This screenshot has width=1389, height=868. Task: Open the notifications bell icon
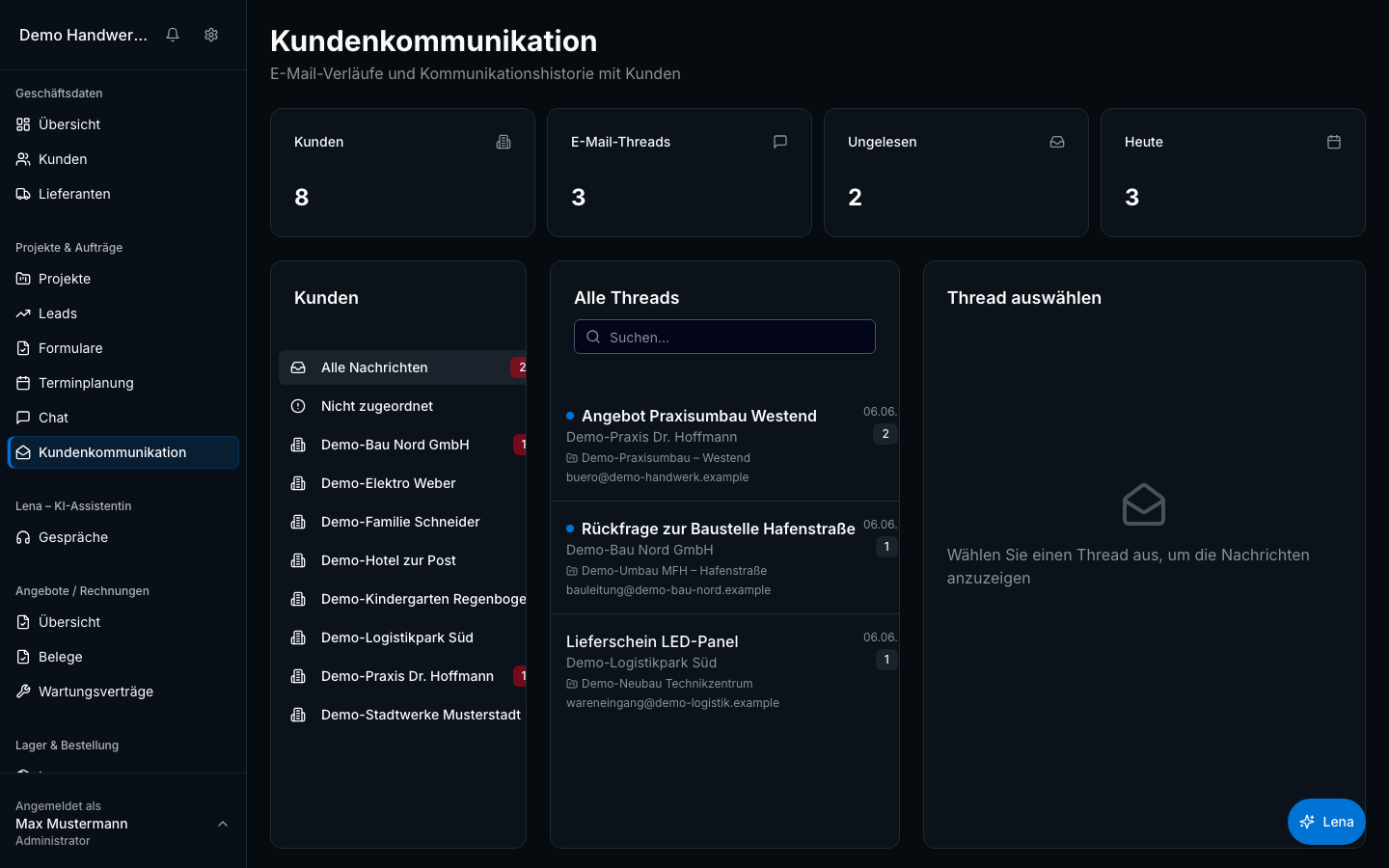[x=173, y=35]
